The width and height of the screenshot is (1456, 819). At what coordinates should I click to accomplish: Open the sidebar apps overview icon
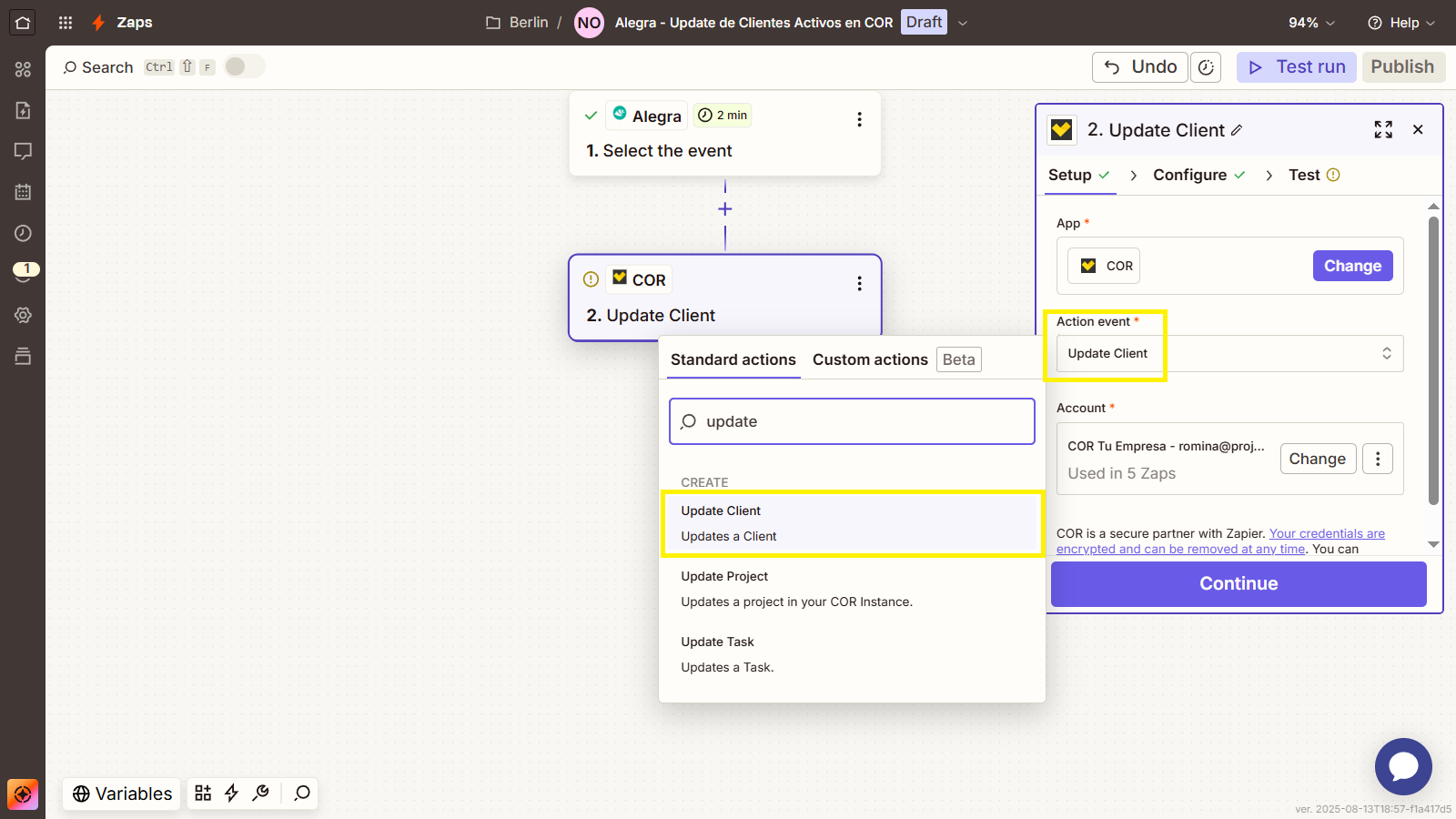click(23, 69)
